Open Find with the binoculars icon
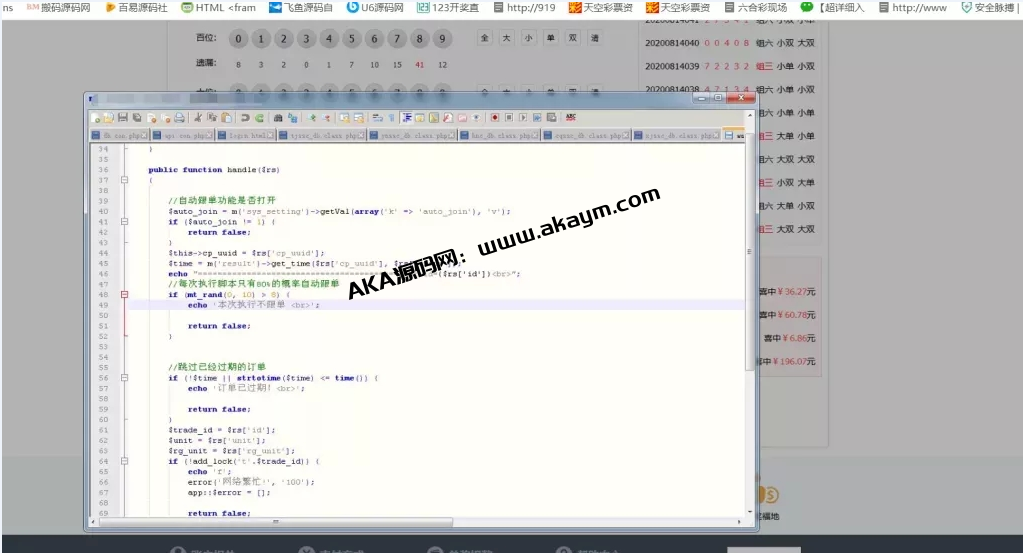Screen dimensions: 1023x553 click(278, 118)
